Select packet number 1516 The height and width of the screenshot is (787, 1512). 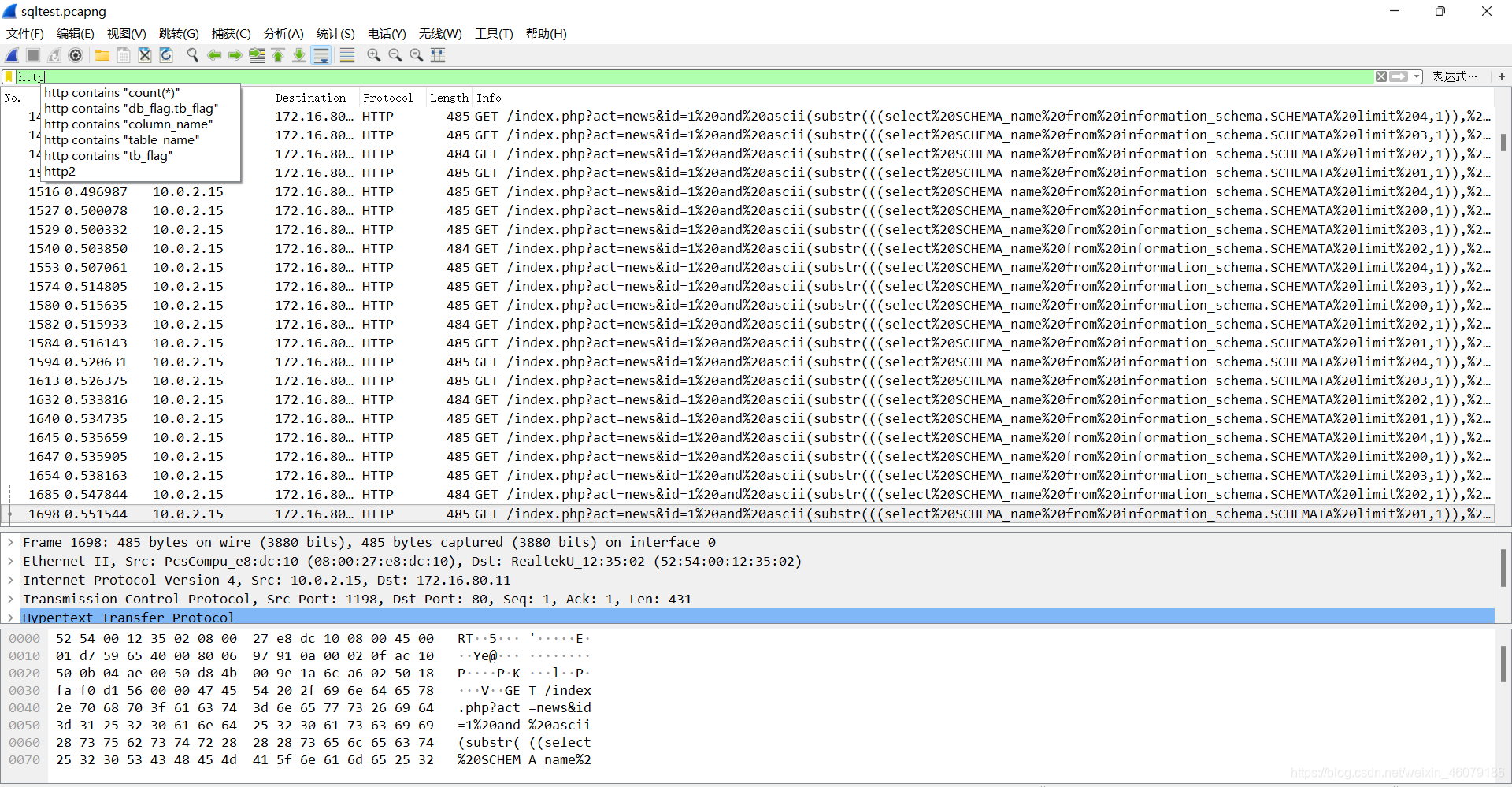747,192
